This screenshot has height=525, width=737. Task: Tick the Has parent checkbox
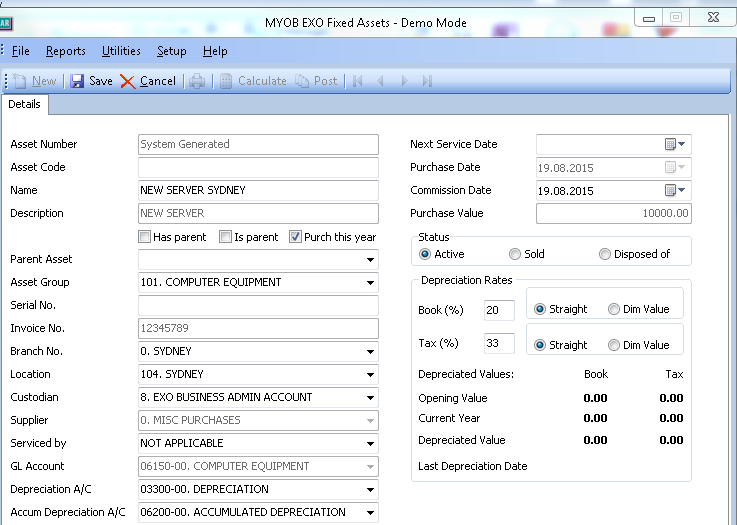coord(145,236)
